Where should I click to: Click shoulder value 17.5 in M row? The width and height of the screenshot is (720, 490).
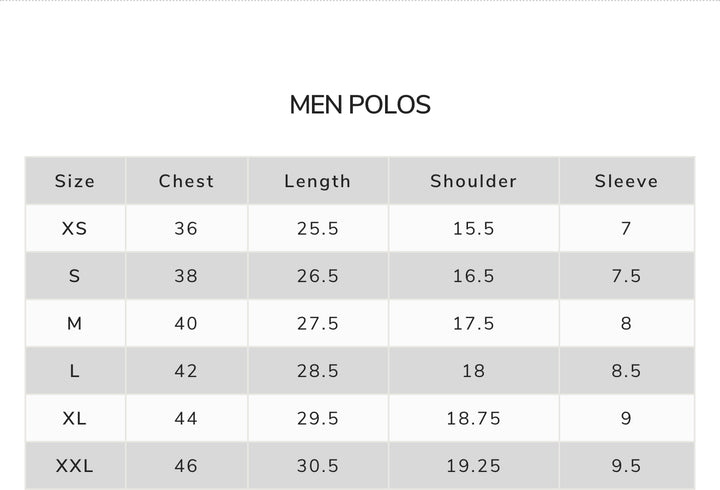click(474, 323)
